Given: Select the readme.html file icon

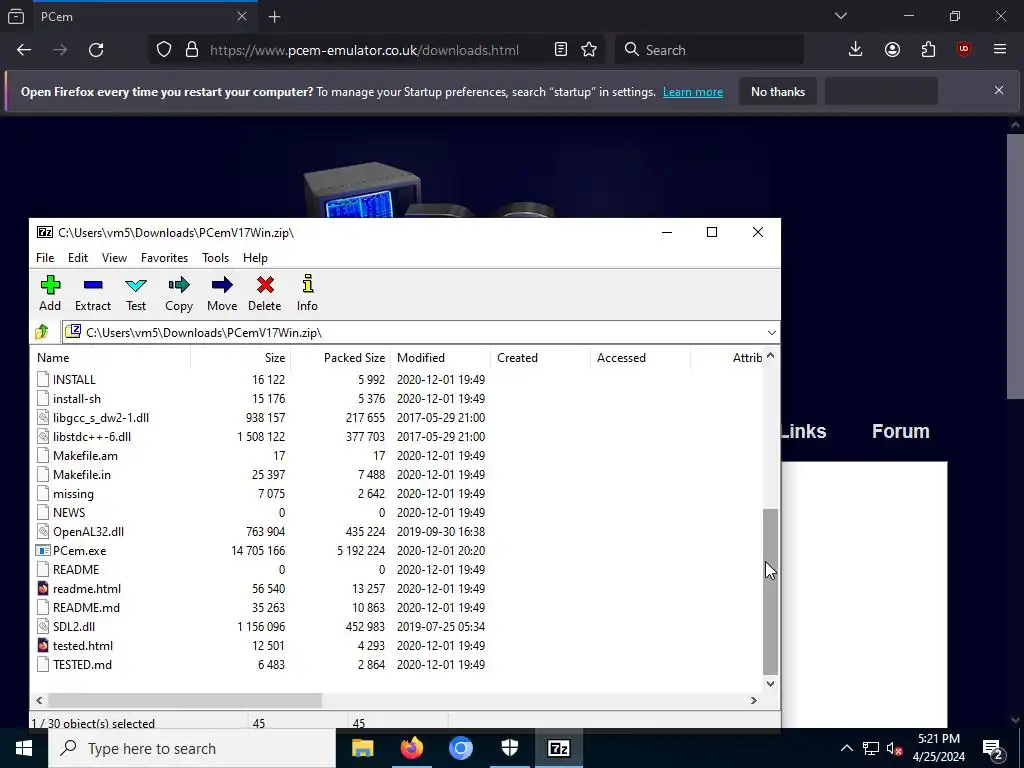Looking at the screenshot, I should coord(43,588).
